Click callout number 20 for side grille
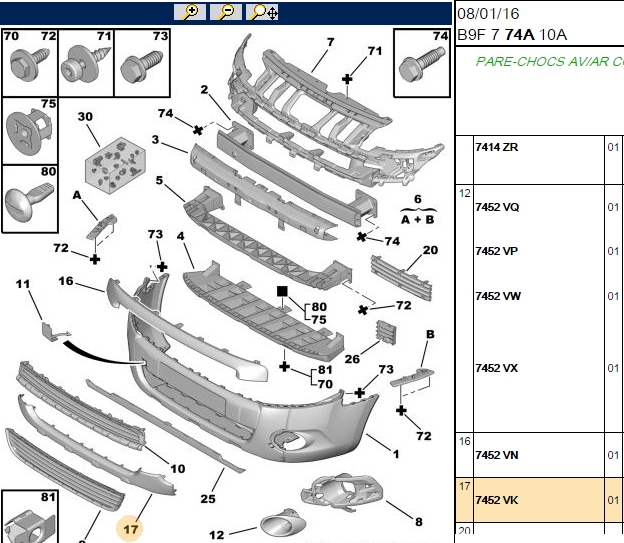Viewport: 624px width, 543px height. pyautogui.click(x=430, y=250)
